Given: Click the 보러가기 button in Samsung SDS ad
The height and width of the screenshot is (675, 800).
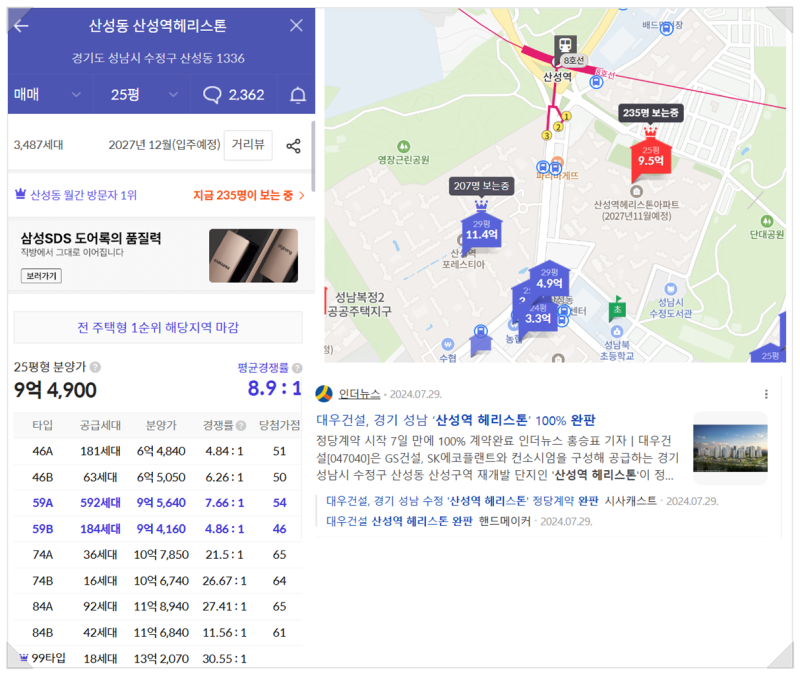Looking at the screenshot, I should point(41,276).
